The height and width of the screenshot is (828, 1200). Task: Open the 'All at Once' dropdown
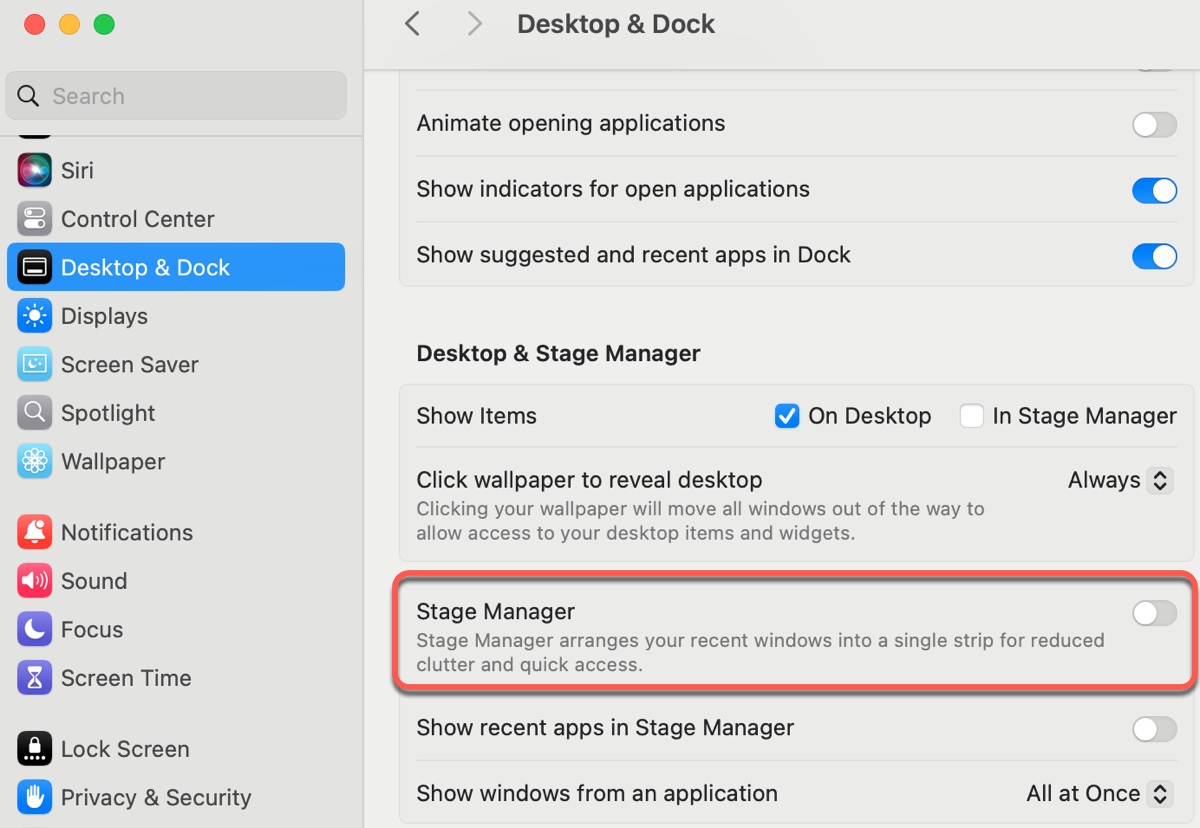click(x=1098, y=794)
